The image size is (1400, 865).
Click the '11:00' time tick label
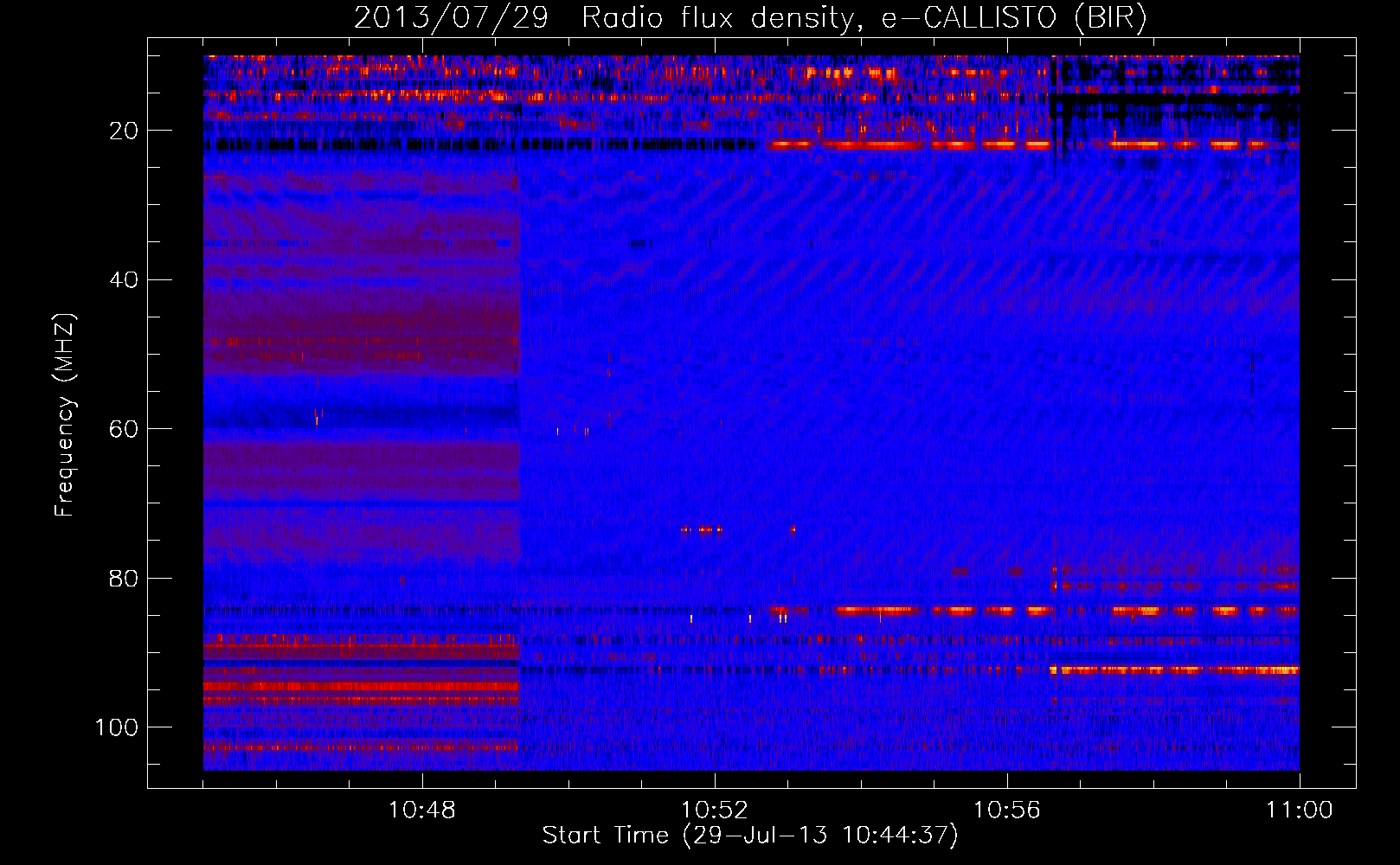(x=1299, y=811)
